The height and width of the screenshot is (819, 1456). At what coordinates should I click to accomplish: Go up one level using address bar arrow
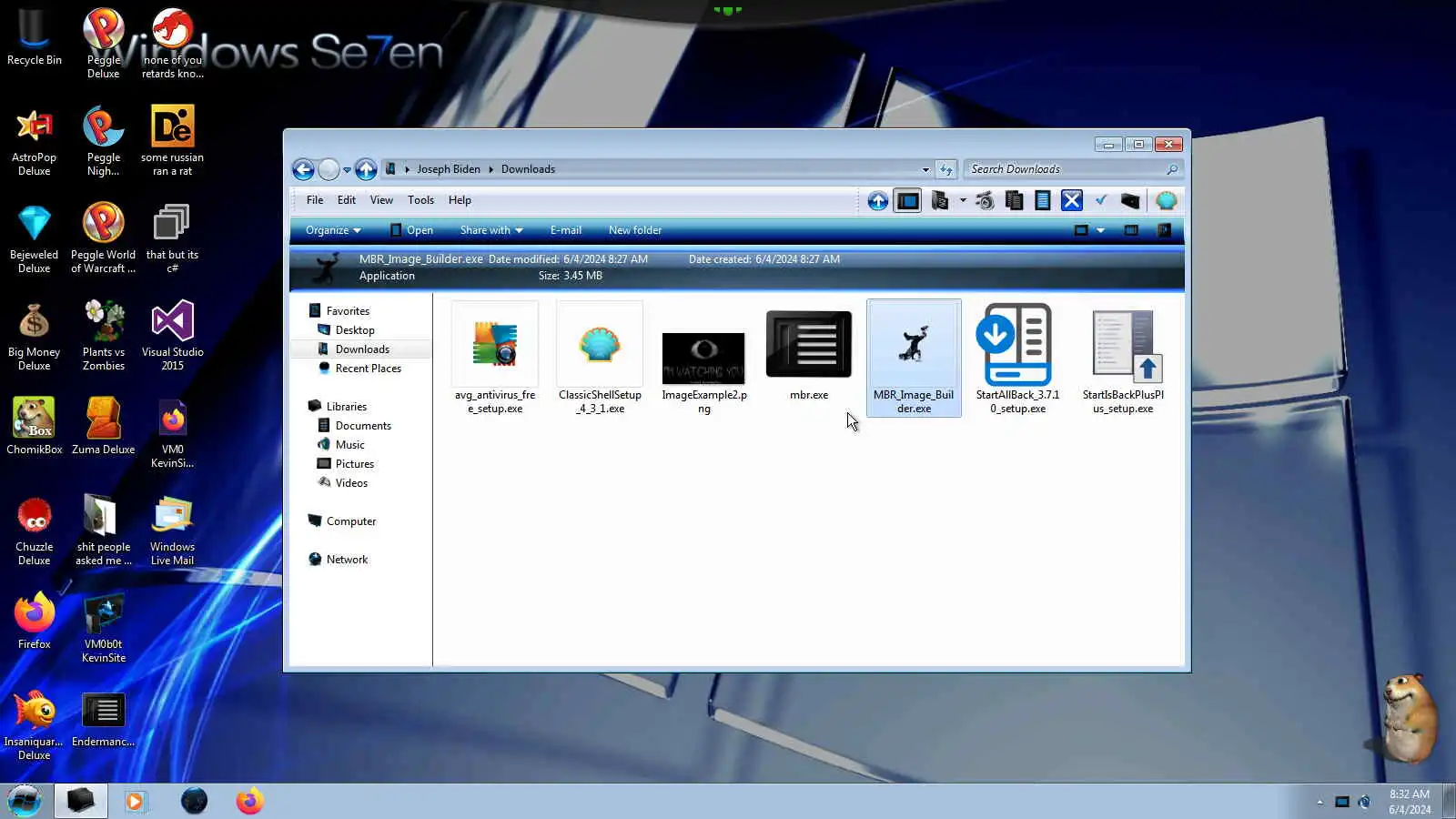pos(366,169)
